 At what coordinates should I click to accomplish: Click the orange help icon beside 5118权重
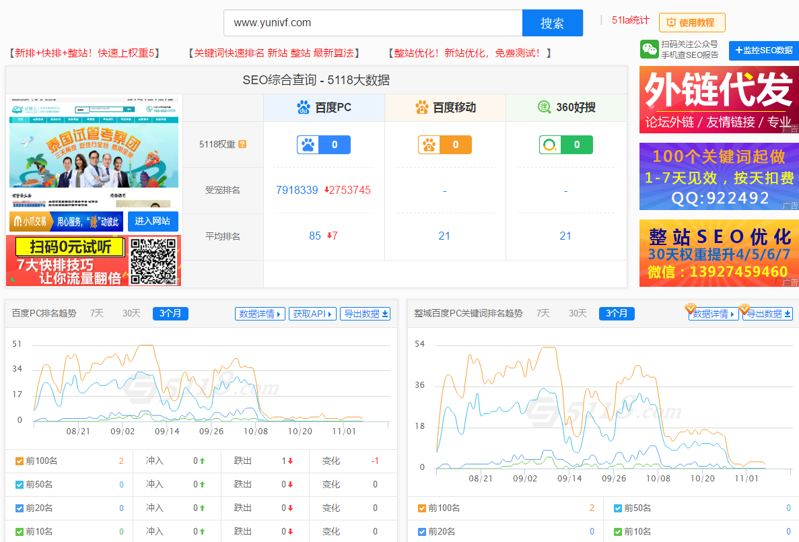click(x=243, y=144)
